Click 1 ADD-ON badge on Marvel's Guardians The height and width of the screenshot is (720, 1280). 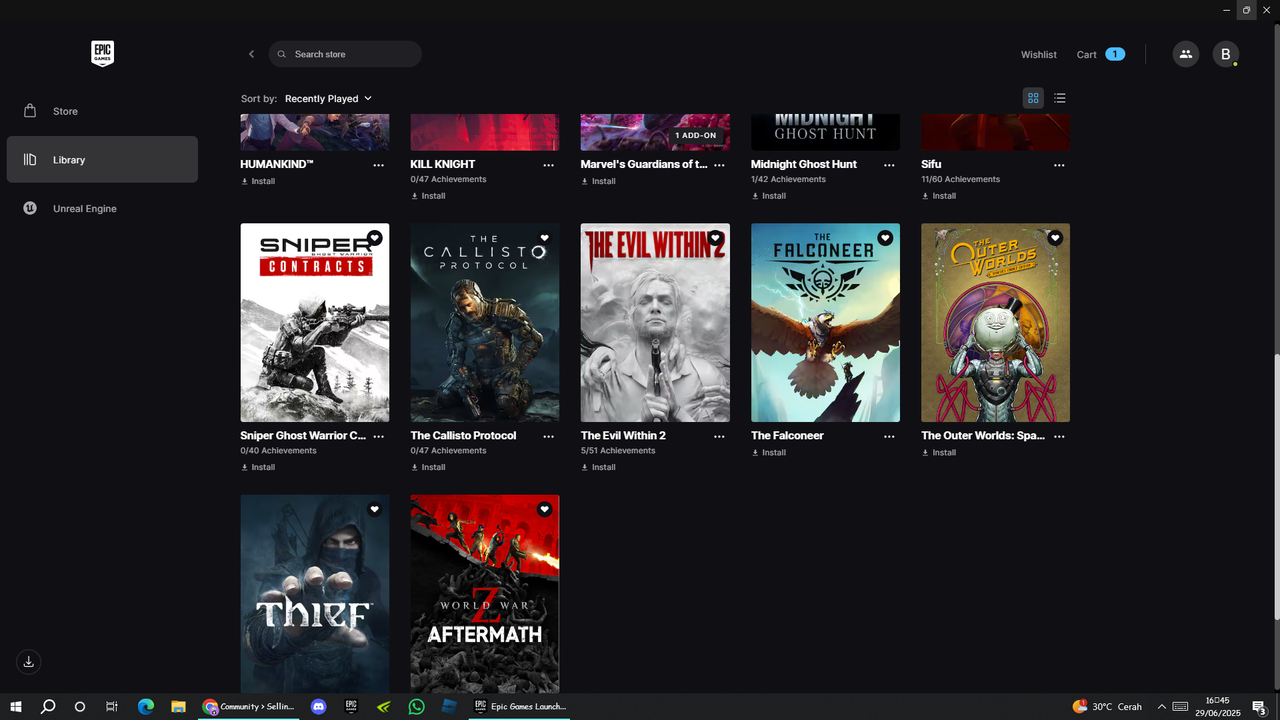tap(695, 135)
